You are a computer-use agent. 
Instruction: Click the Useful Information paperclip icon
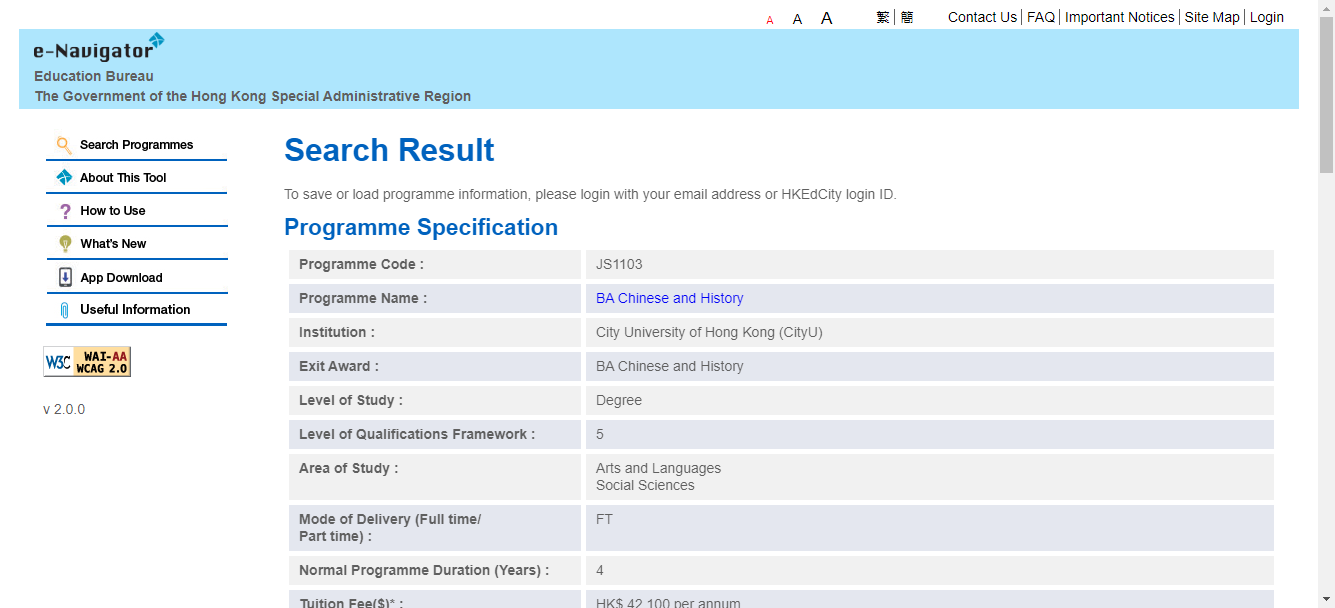pos(65,310)
